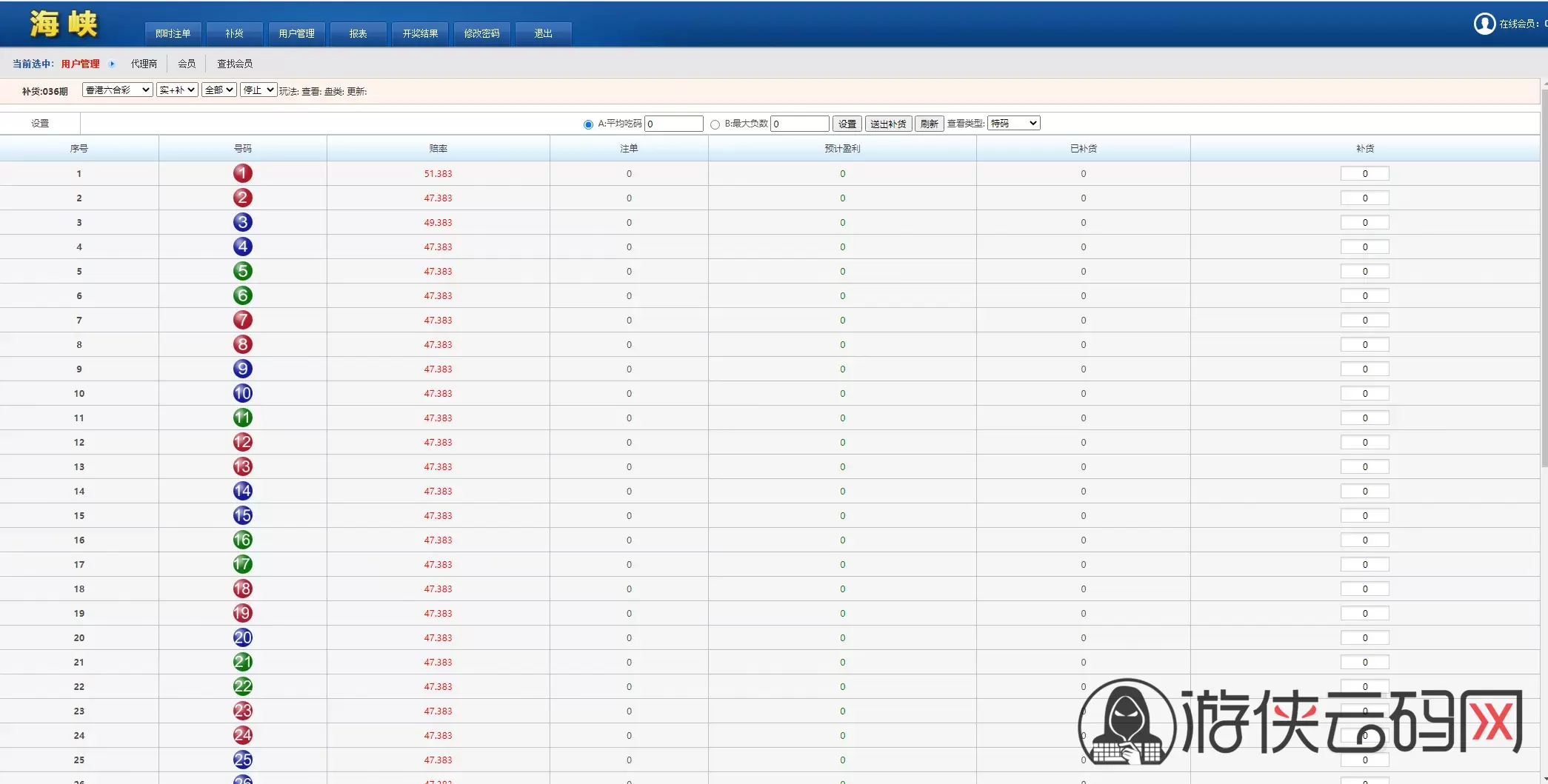Open the 查看类型 特码 dropdown
Image resolution: width=1548 pixels, height=784 pixels.
(1014, 124)
